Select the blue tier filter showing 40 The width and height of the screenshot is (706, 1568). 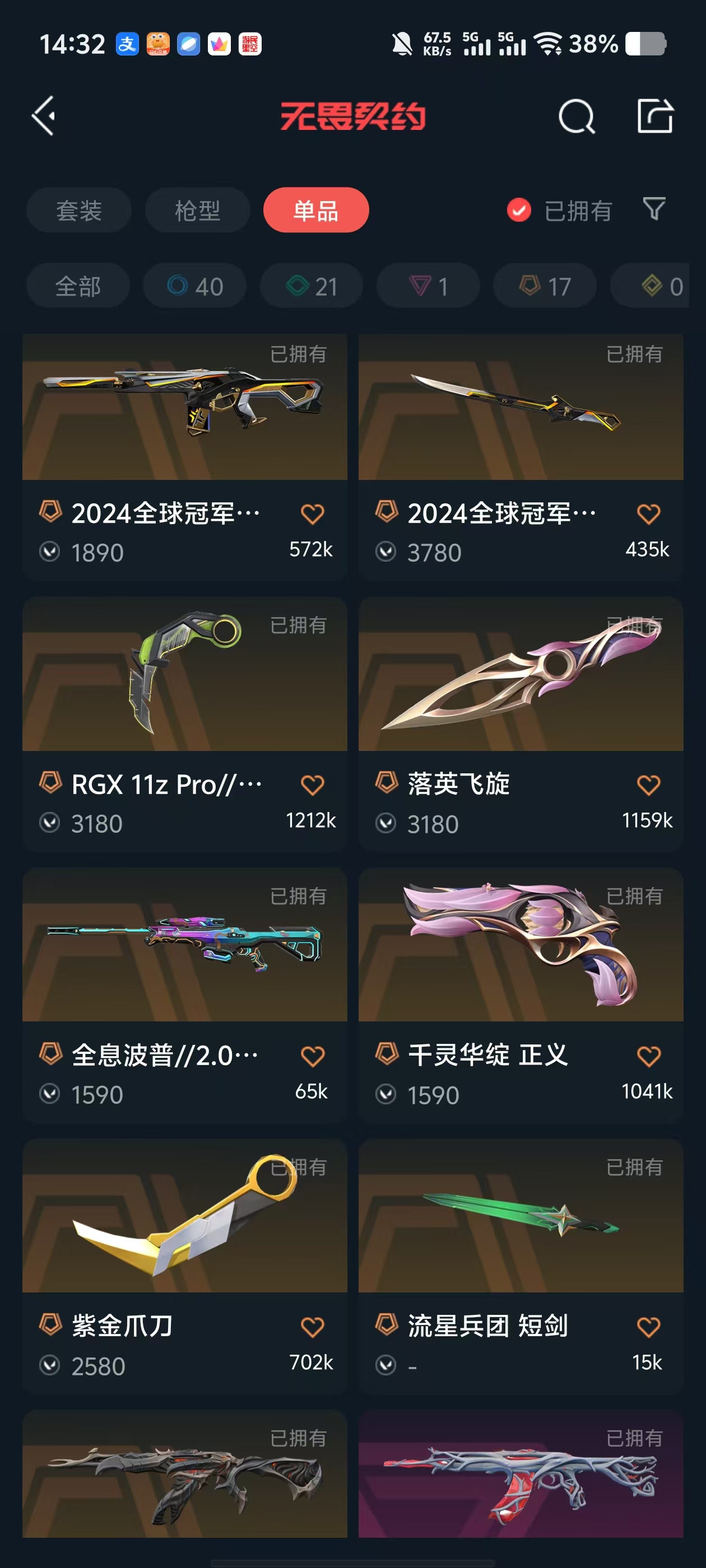(195, 286)
